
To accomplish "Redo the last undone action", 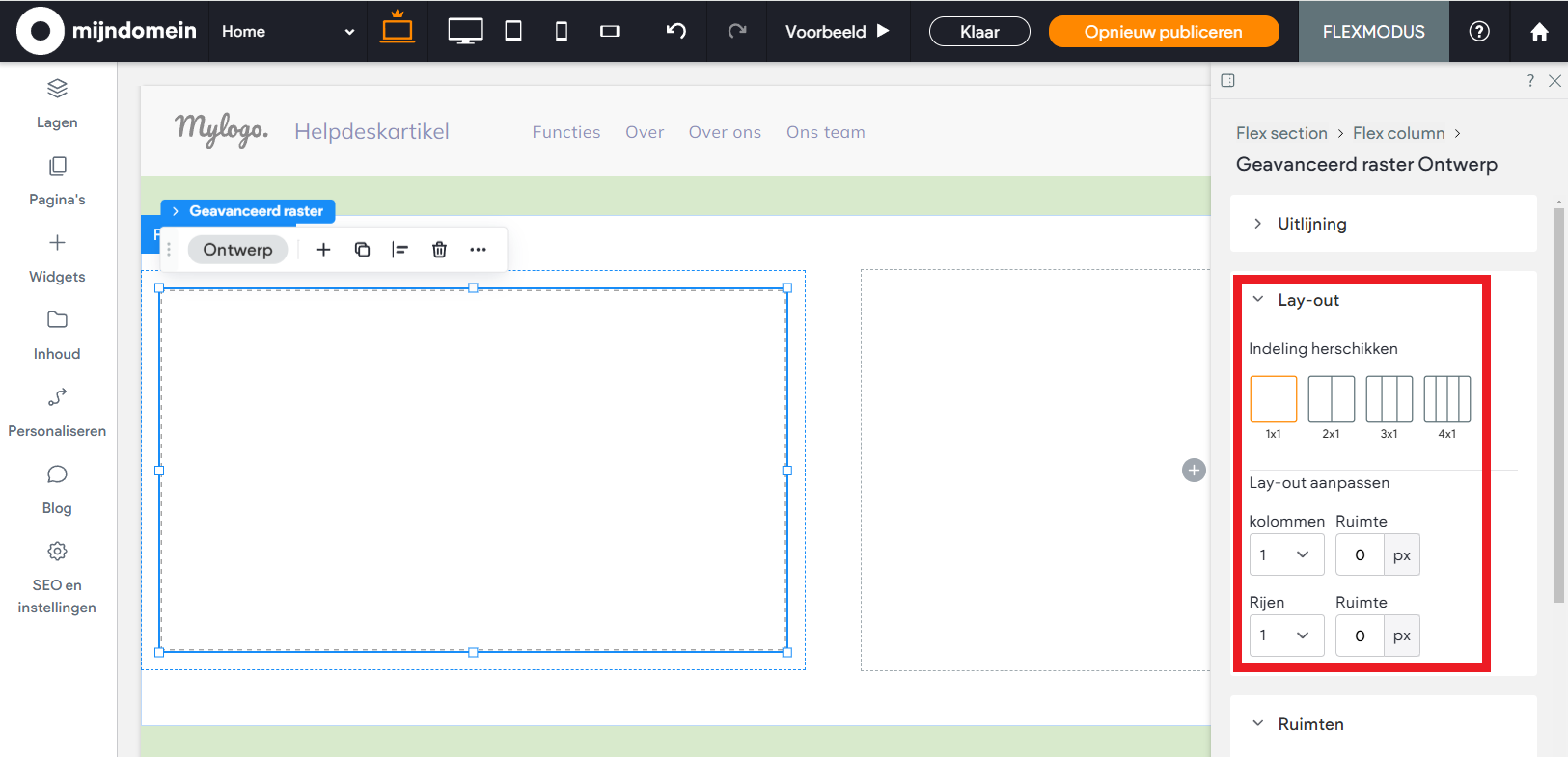I will tap(737, 31).
